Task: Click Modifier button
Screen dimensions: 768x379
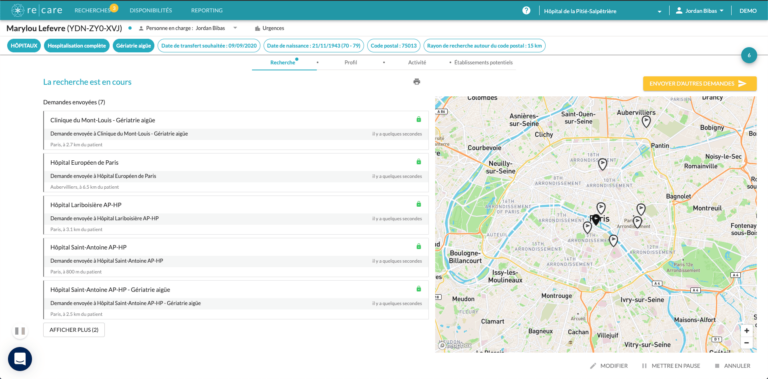Action: pos(609,366)
